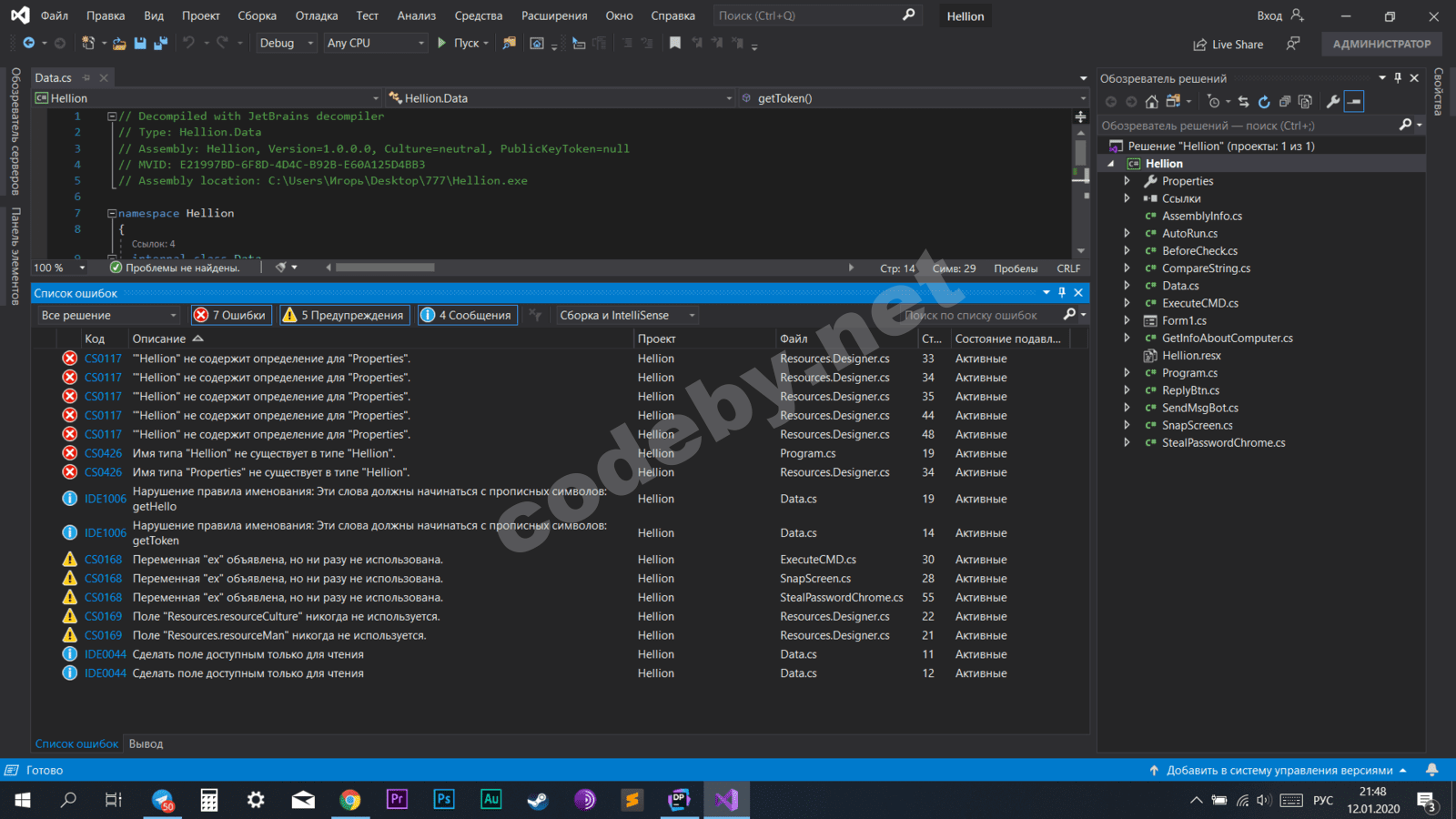Open the Расширения menu
Screen dimensions: 1456x819
(554, 15)
